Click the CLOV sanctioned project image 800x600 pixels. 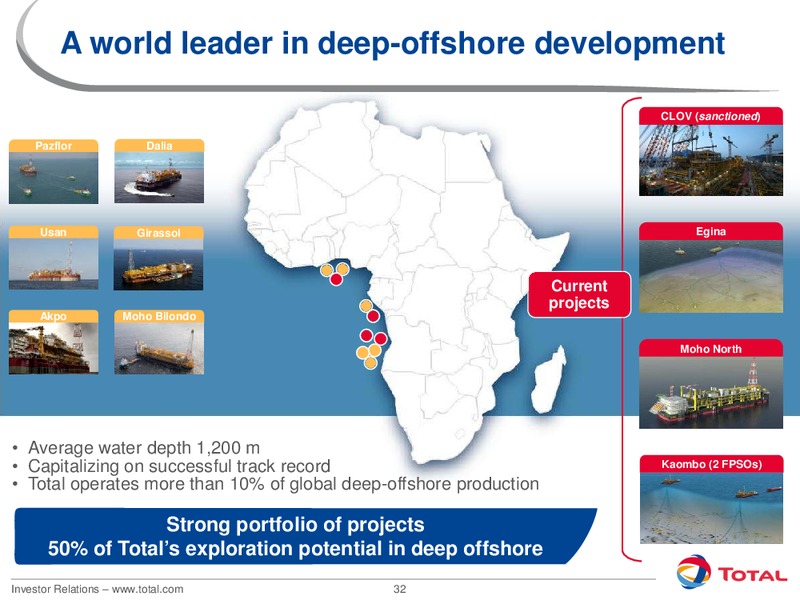pos(711,160)
